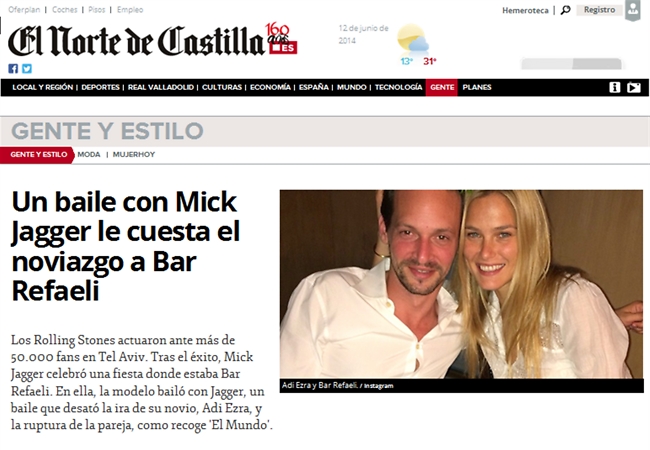Click the Mick Jagger article headline
The height and width of the screenshot is (450, 650).
(x=126, y=246)
